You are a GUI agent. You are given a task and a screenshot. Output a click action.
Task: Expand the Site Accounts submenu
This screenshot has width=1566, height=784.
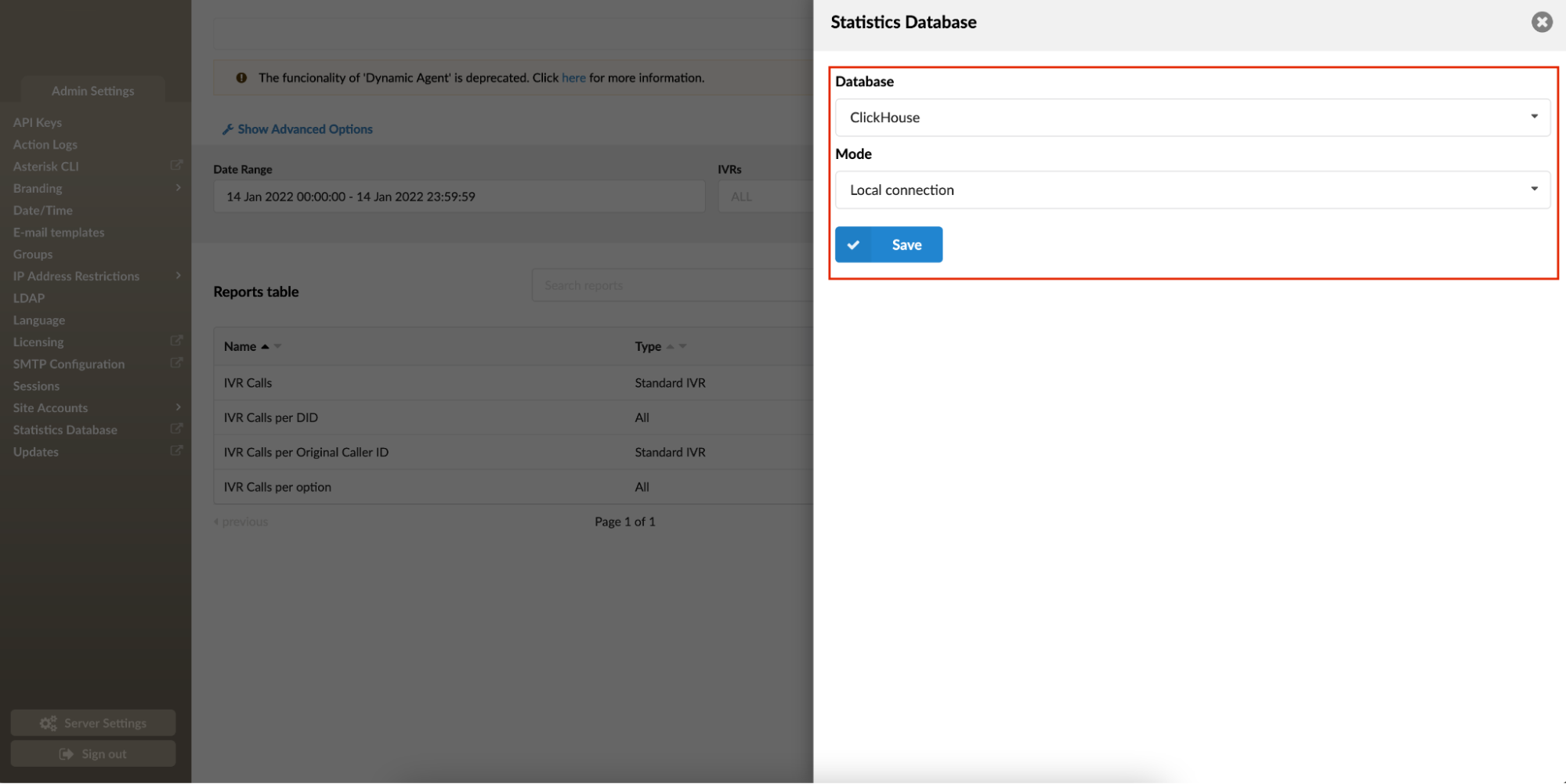[178, 406]
